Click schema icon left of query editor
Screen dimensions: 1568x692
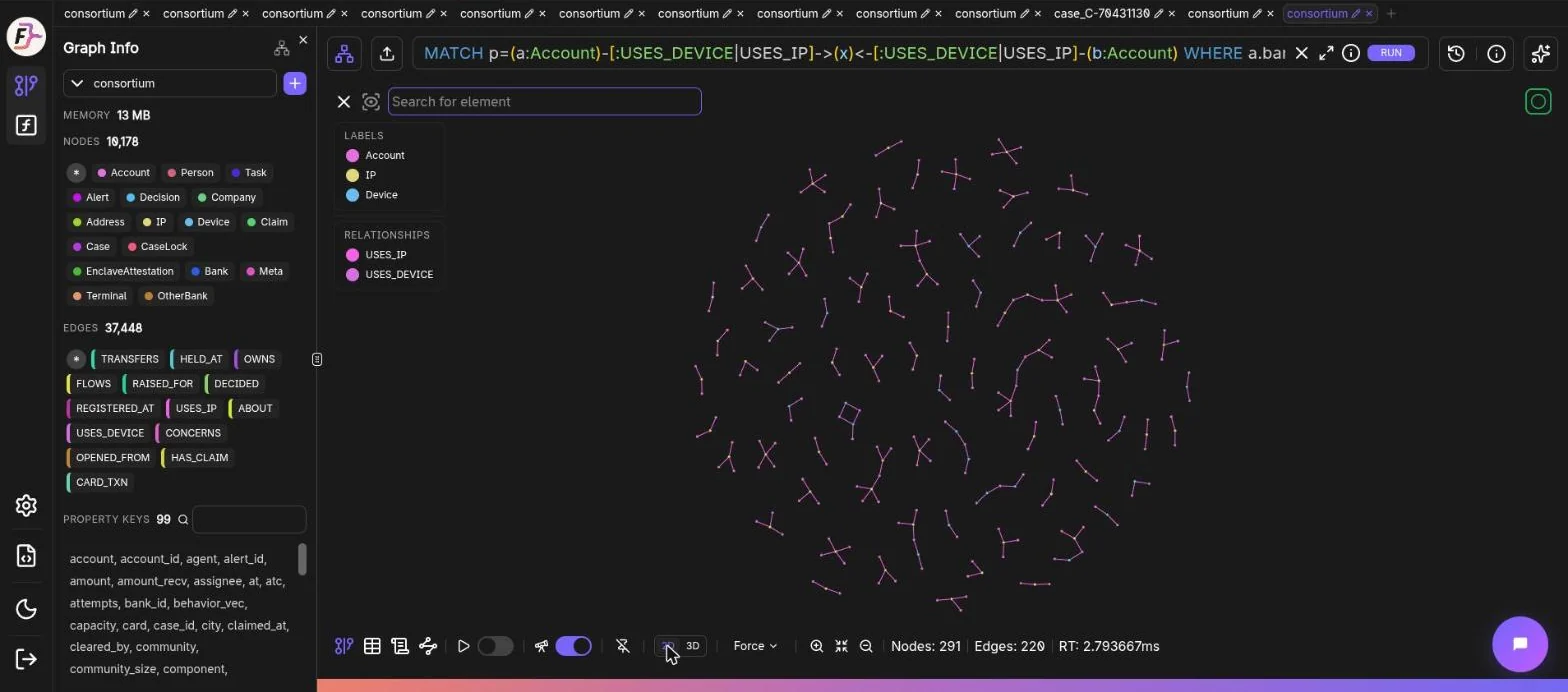point(344,54)
